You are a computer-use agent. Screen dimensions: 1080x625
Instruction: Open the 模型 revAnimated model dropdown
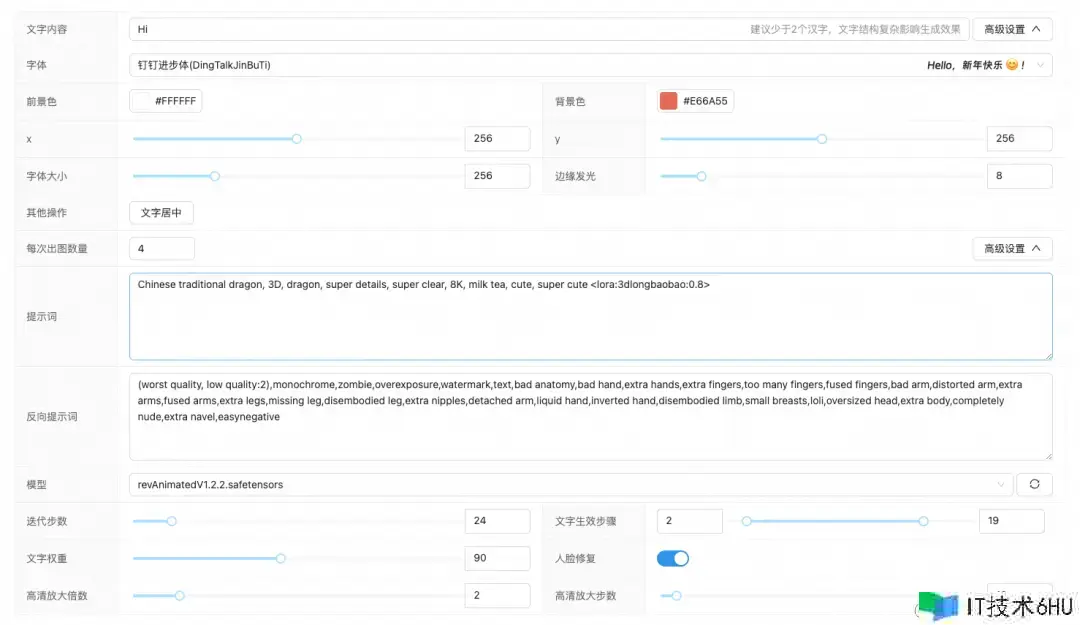[570, 485]
